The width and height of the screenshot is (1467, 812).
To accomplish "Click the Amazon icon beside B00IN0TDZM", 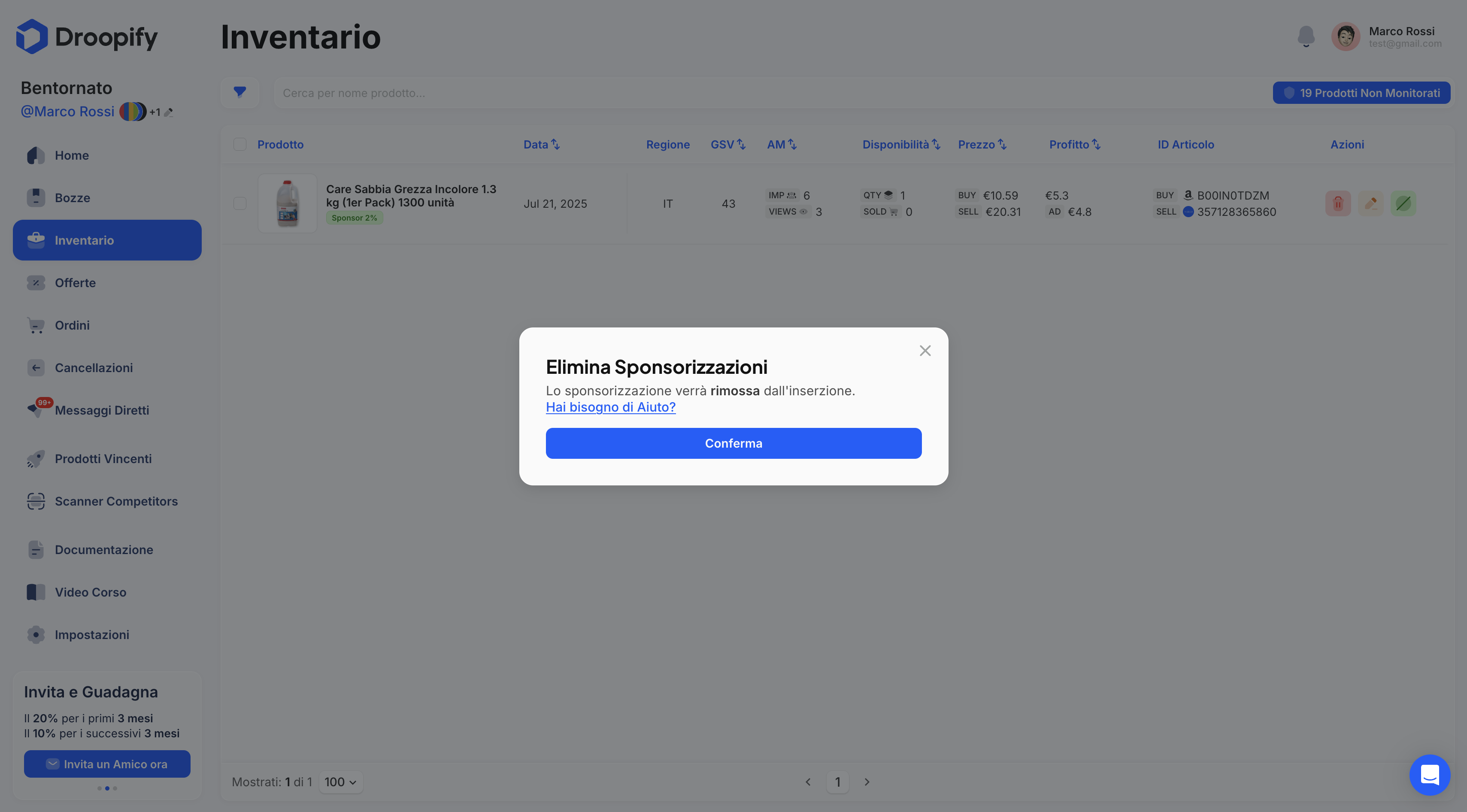I will tap(1188, 195).
